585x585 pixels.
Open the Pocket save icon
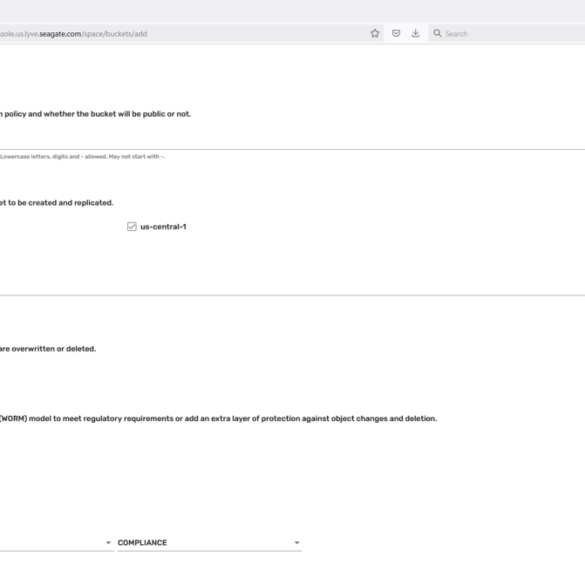pyautogui.click(x=396, y=34)
